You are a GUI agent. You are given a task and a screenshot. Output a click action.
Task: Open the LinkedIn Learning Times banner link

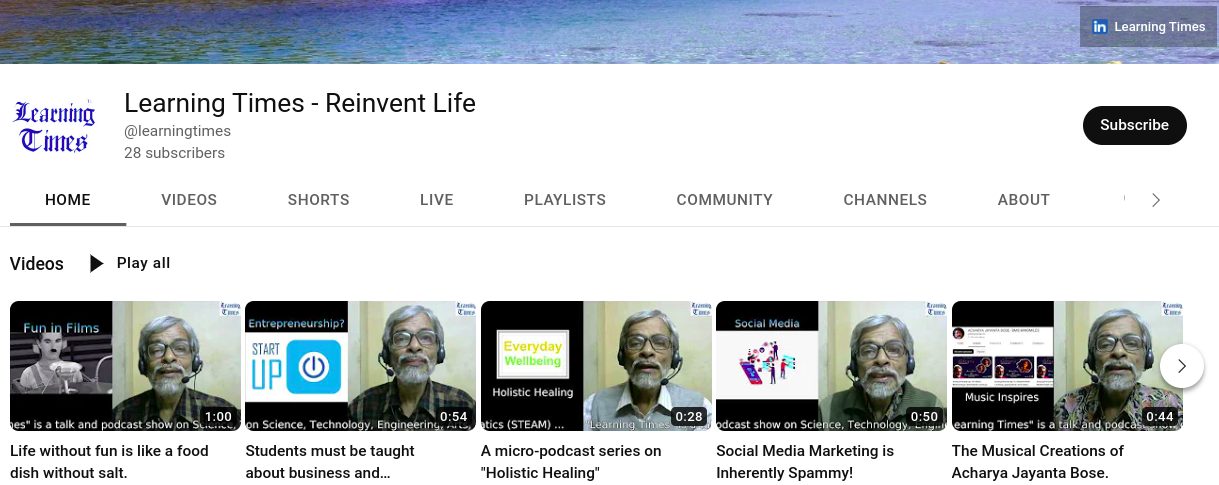pos(1149,27)
